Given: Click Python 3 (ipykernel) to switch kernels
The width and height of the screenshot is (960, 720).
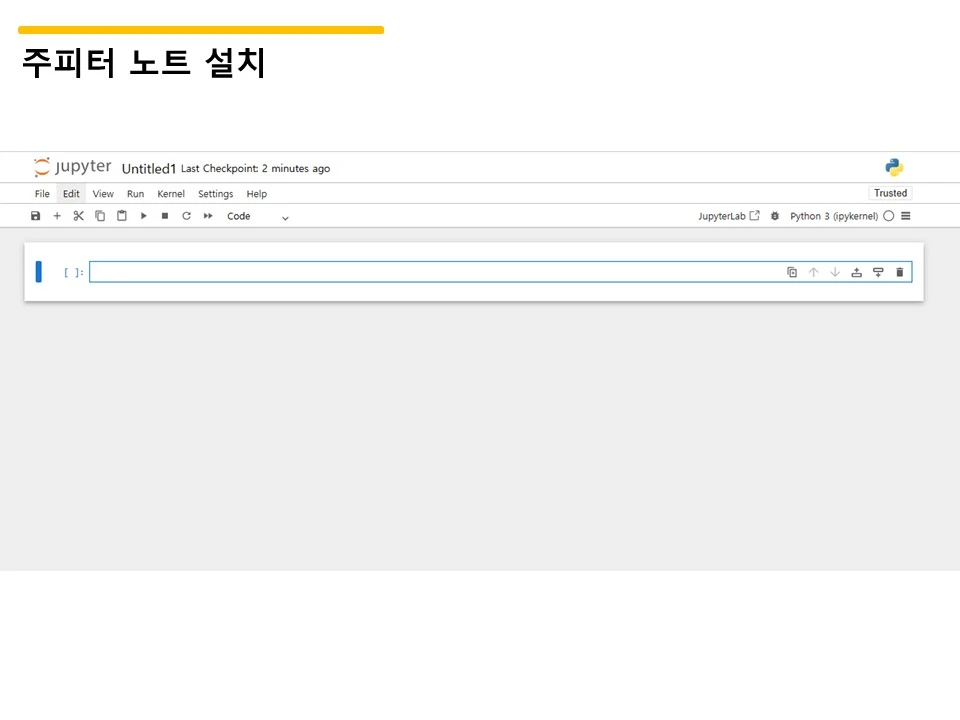Looking at the screenshot, I should (x=835, y=216).
